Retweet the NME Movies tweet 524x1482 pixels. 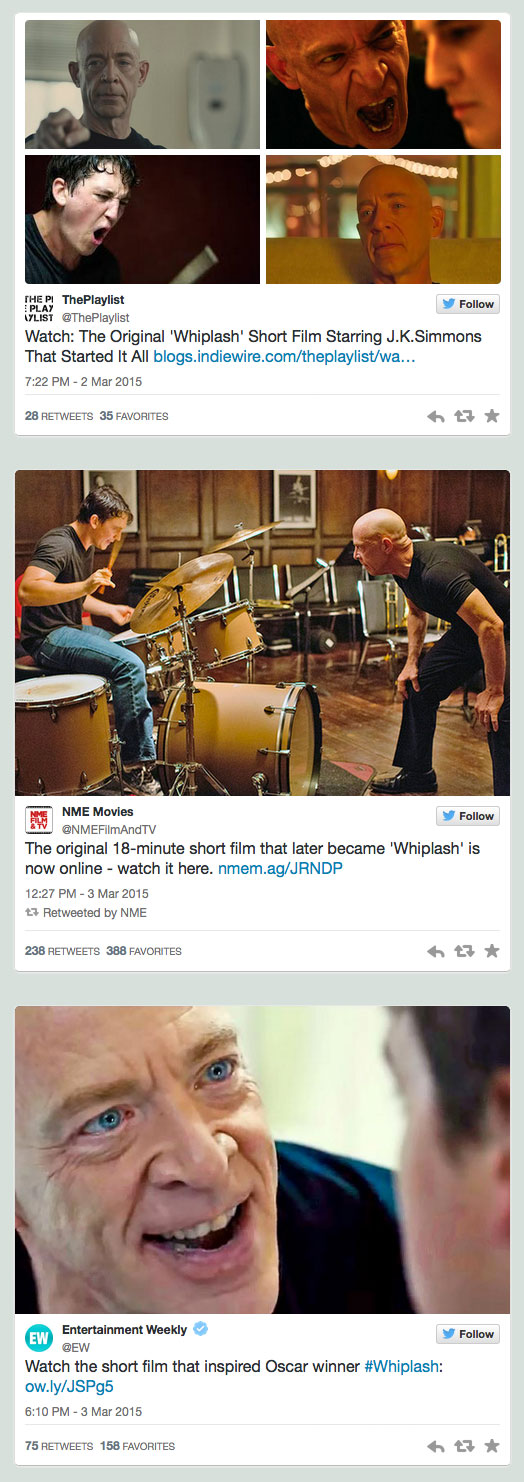464,951
